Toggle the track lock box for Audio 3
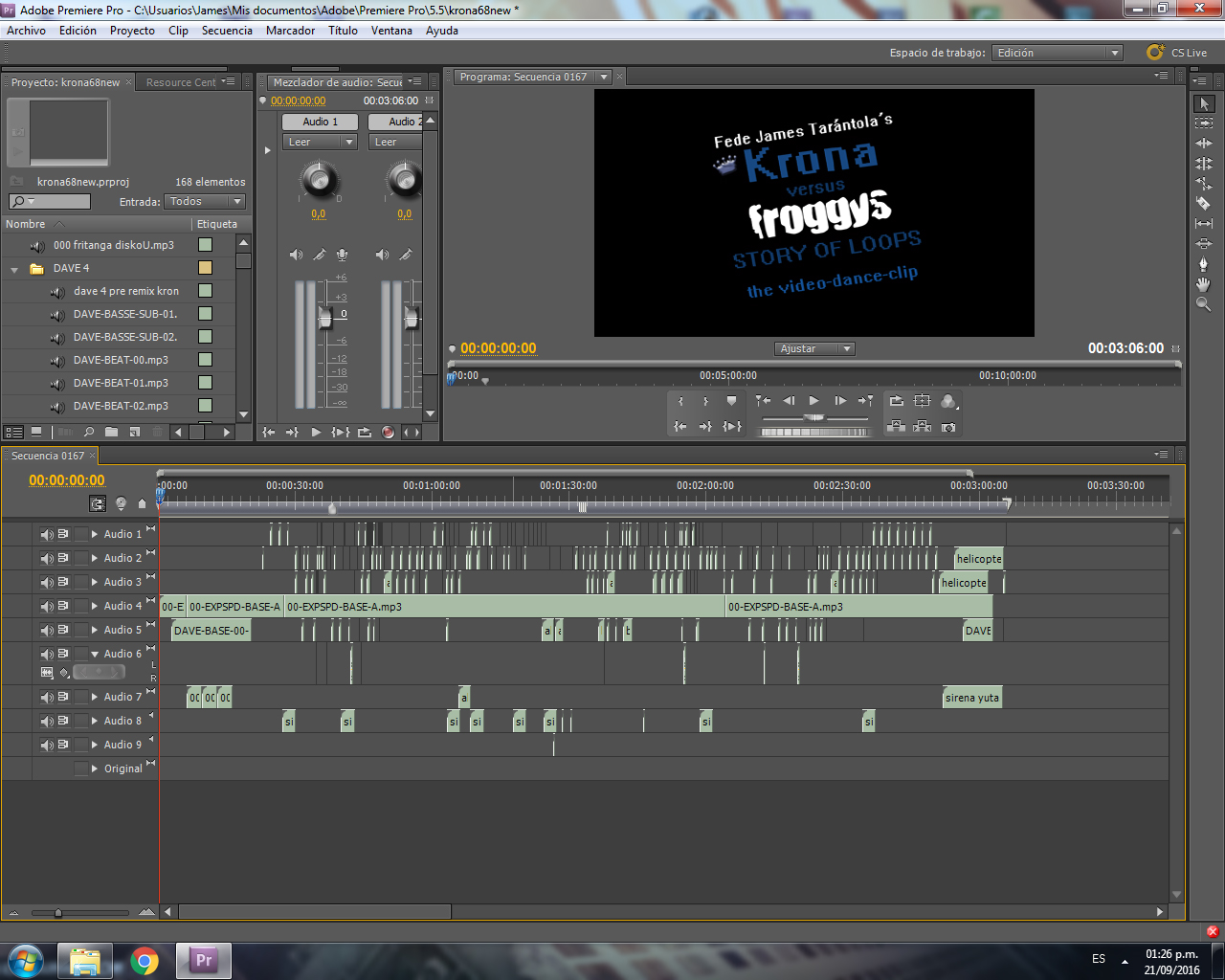The width and height of the screenshot is (1225, 980). (x=81, y=582)
